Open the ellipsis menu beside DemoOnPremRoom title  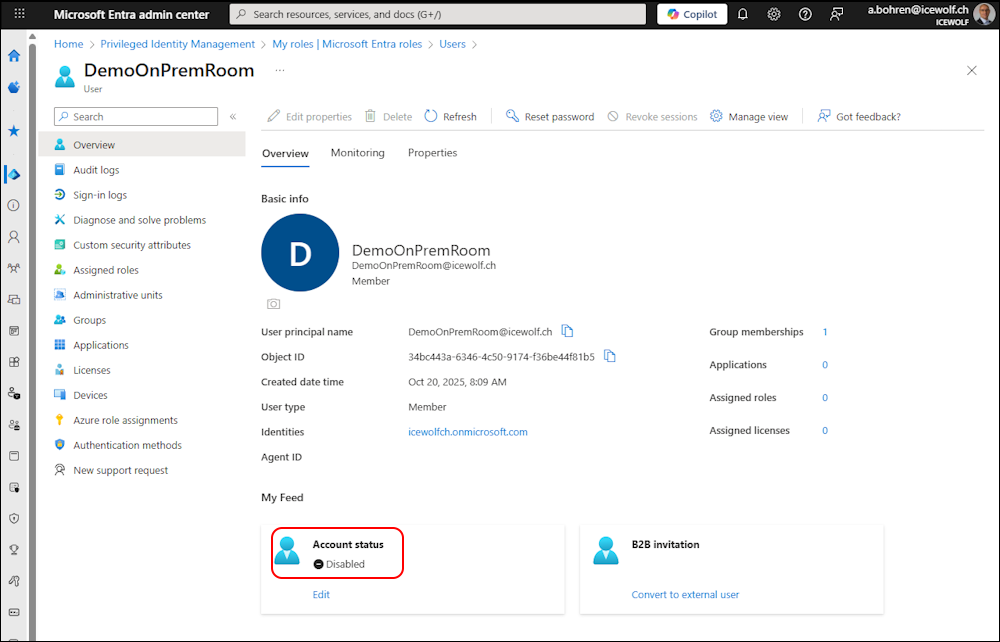[x=280, y=70]
